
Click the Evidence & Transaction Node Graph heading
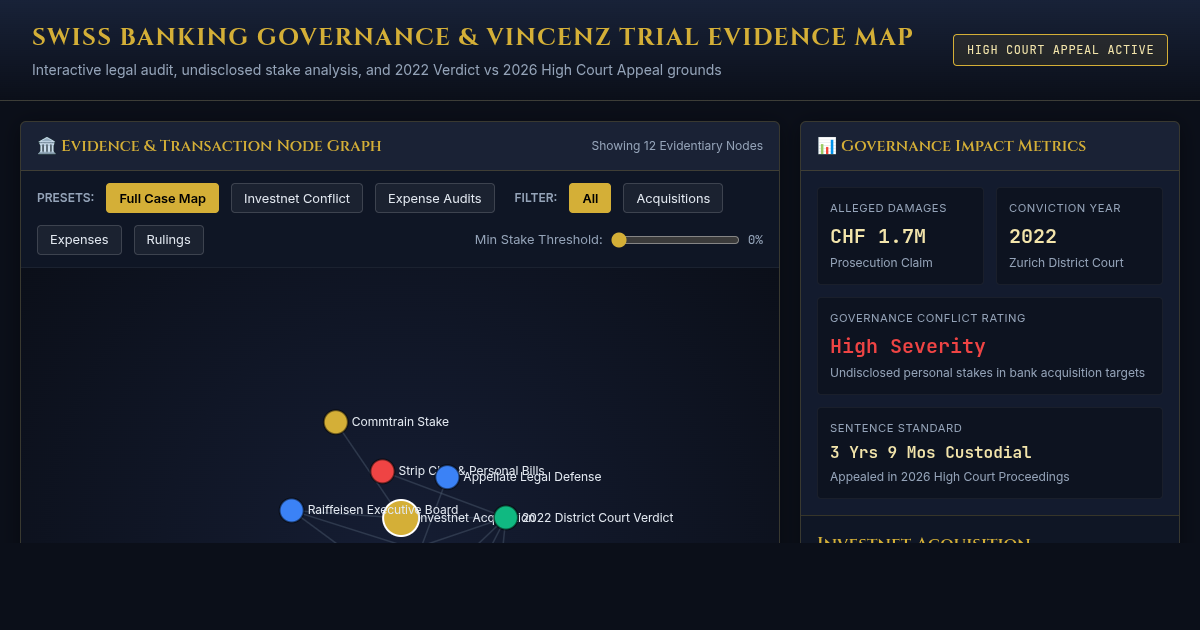tap(221, 146)
